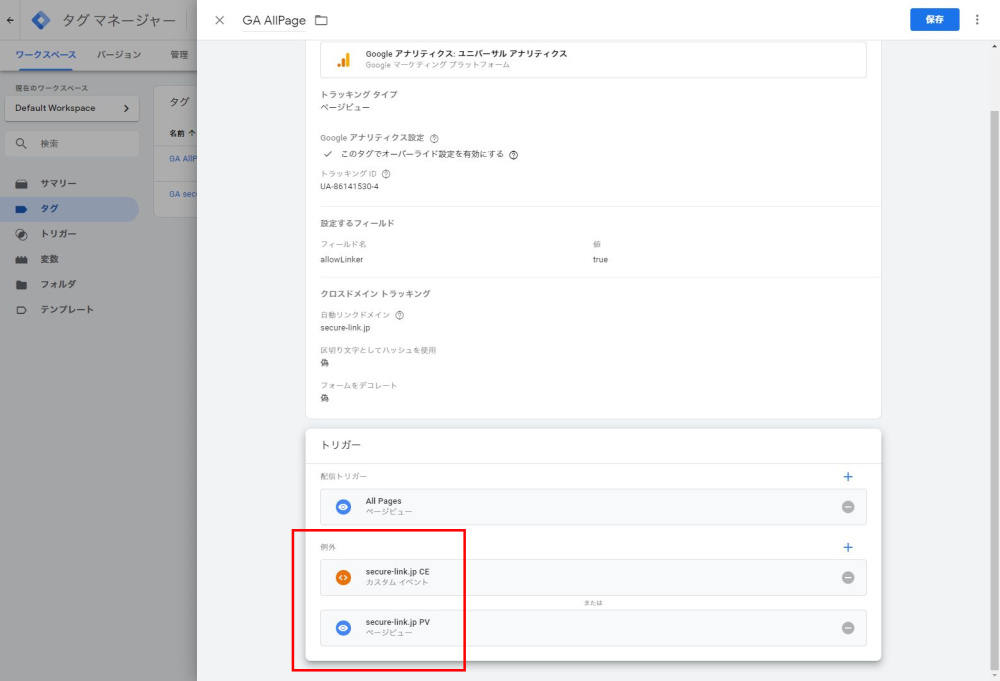Screen dimensions: 1000x681
Task: Switch to the バージョン tab
Action: tap(118, 55)
